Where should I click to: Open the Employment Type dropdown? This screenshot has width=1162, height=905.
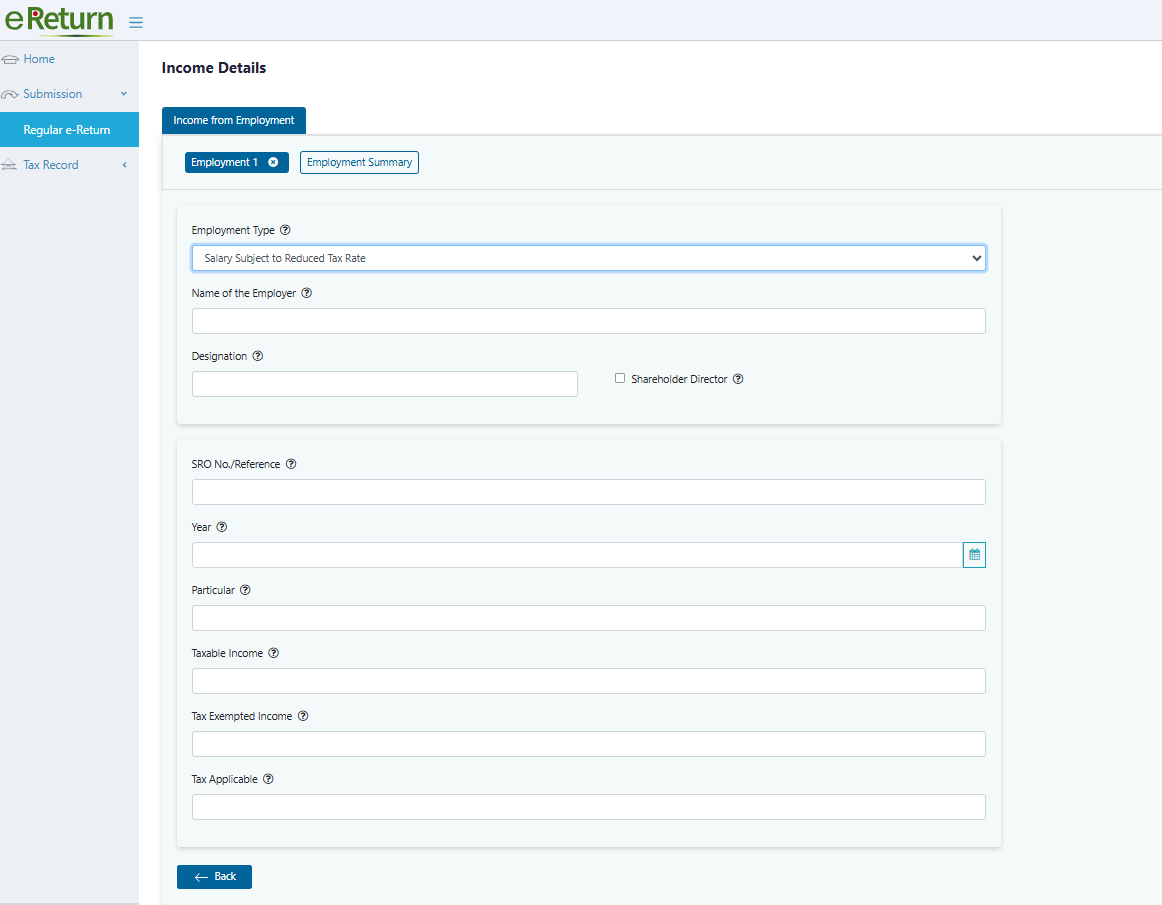588,258
